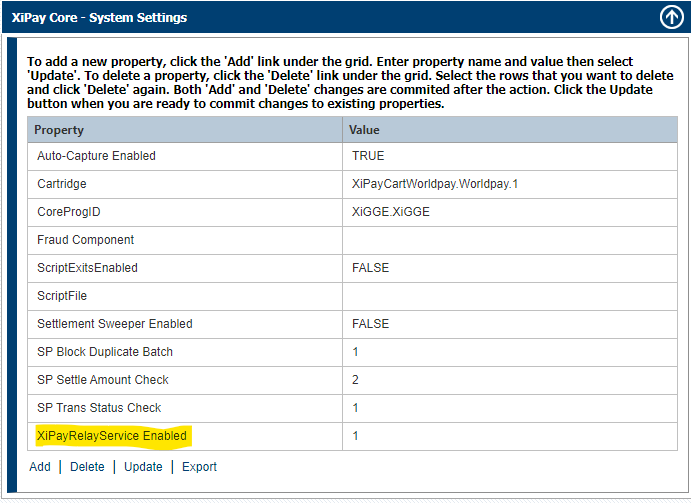The height and width of the screenshot is (503, 691).
Task: Select the Property column header
Action: click(185, 130)
